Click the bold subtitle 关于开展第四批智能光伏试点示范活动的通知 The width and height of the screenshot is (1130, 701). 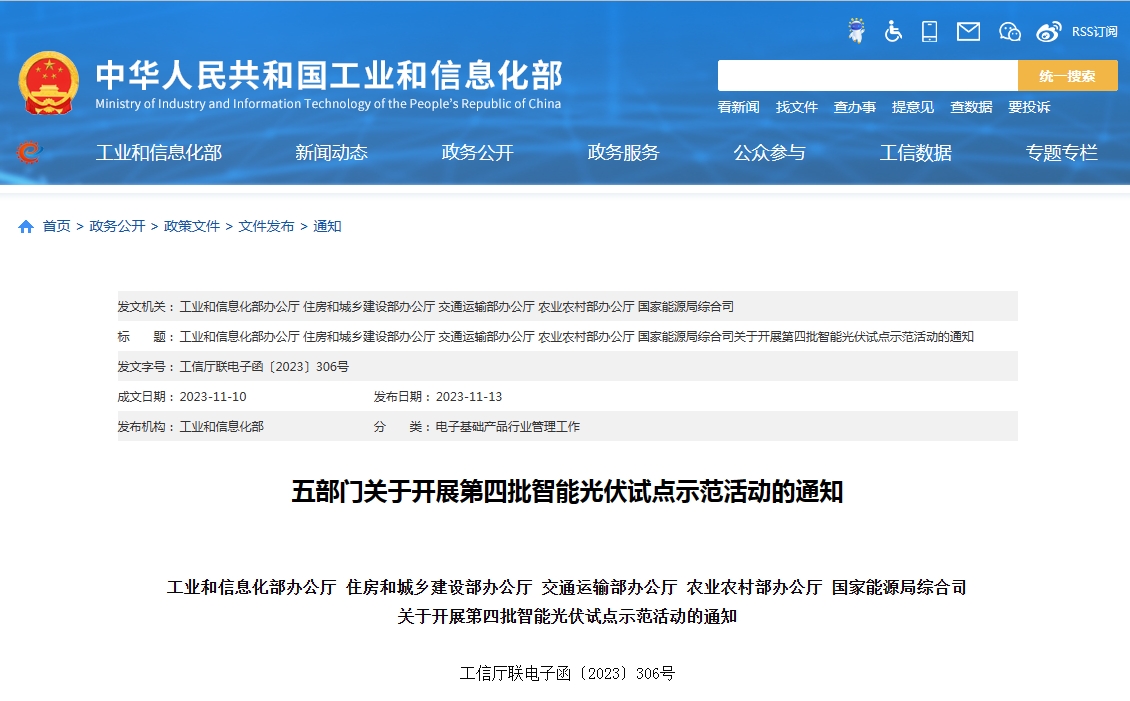[567, 617]
